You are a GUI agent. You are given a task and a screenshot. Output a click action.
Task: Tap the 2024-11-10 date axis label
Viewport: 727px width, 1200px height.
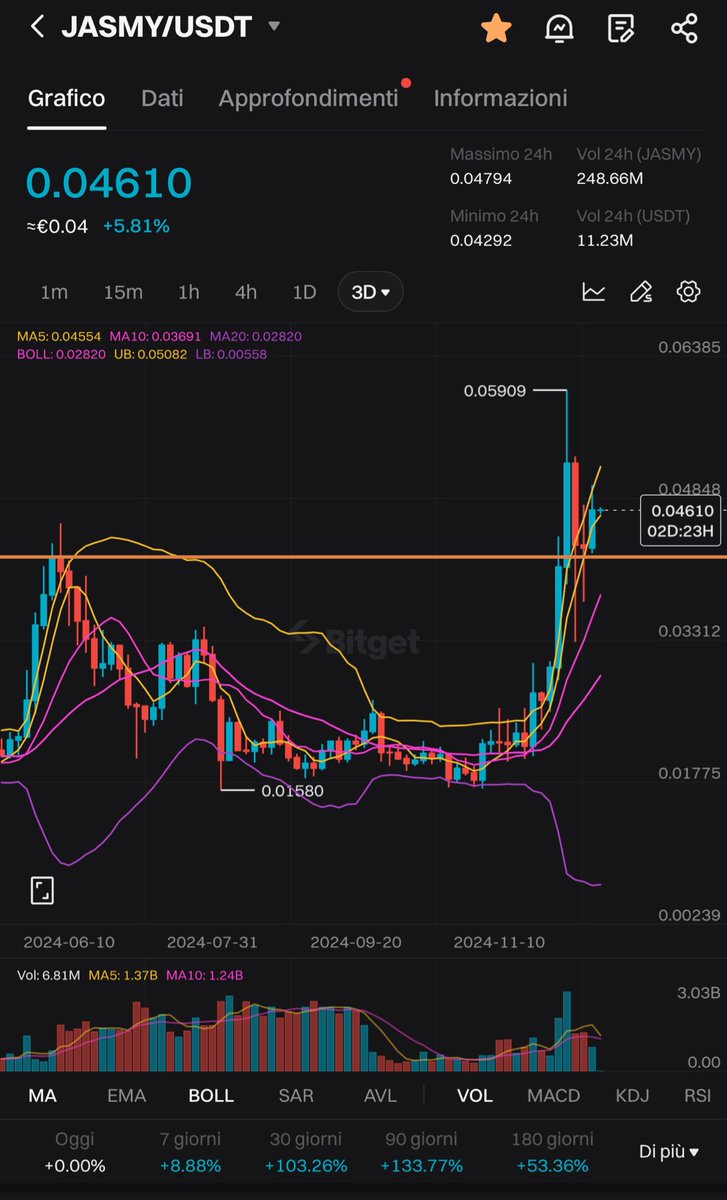coord(498,942)
